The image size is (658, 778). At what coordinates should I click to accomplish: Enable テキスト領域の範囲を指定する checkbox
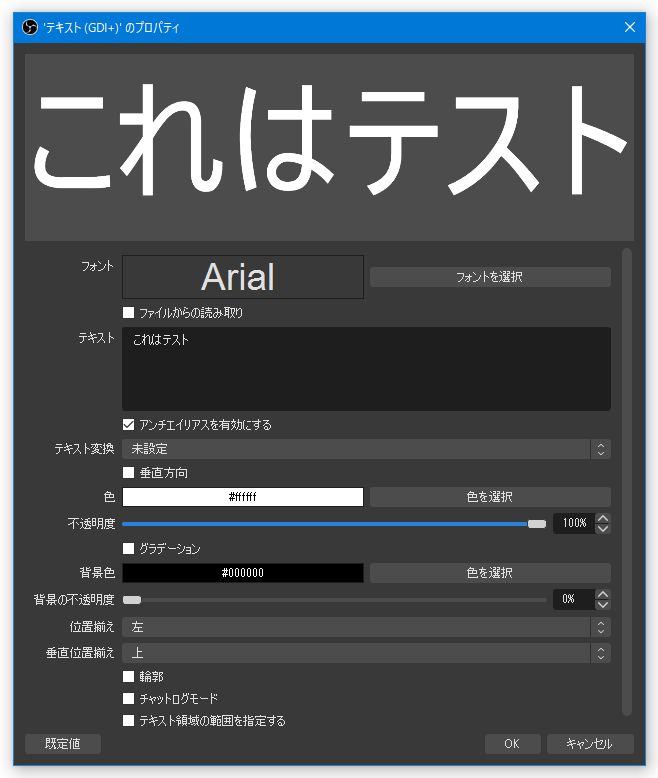point(129,720)
